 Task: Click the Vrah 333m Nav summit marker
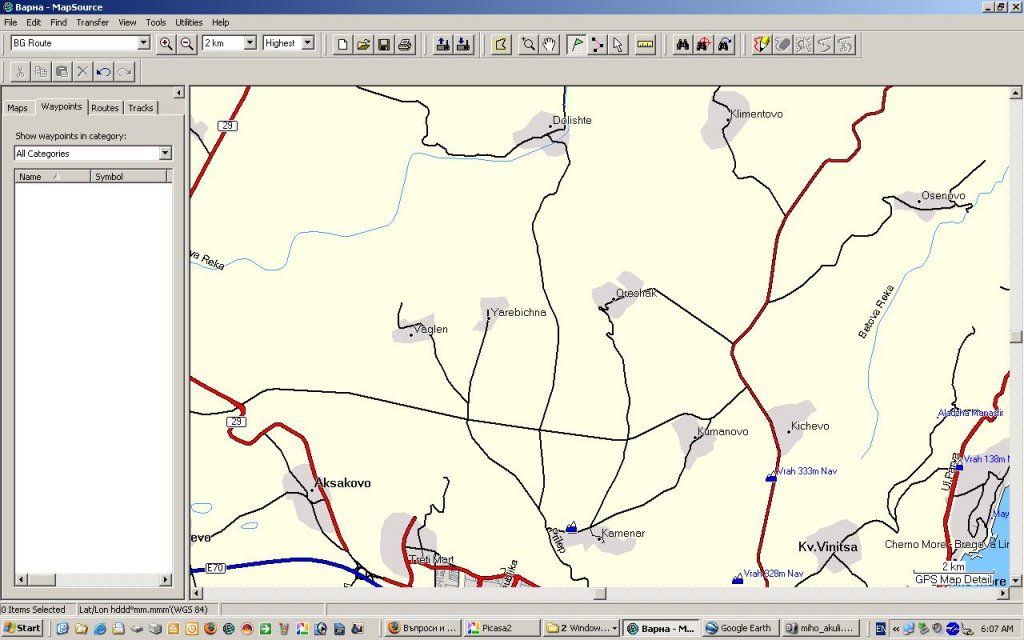click(771, 478)
